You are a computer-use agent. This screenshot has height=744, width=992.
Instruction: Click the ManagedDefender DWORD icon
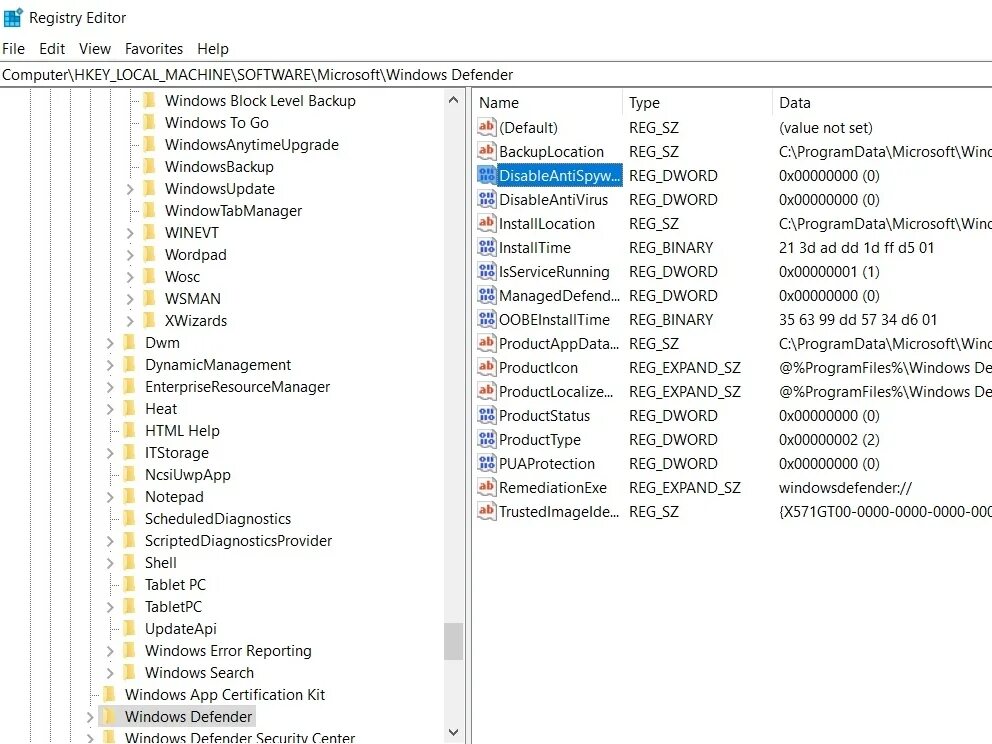point(487,295)
